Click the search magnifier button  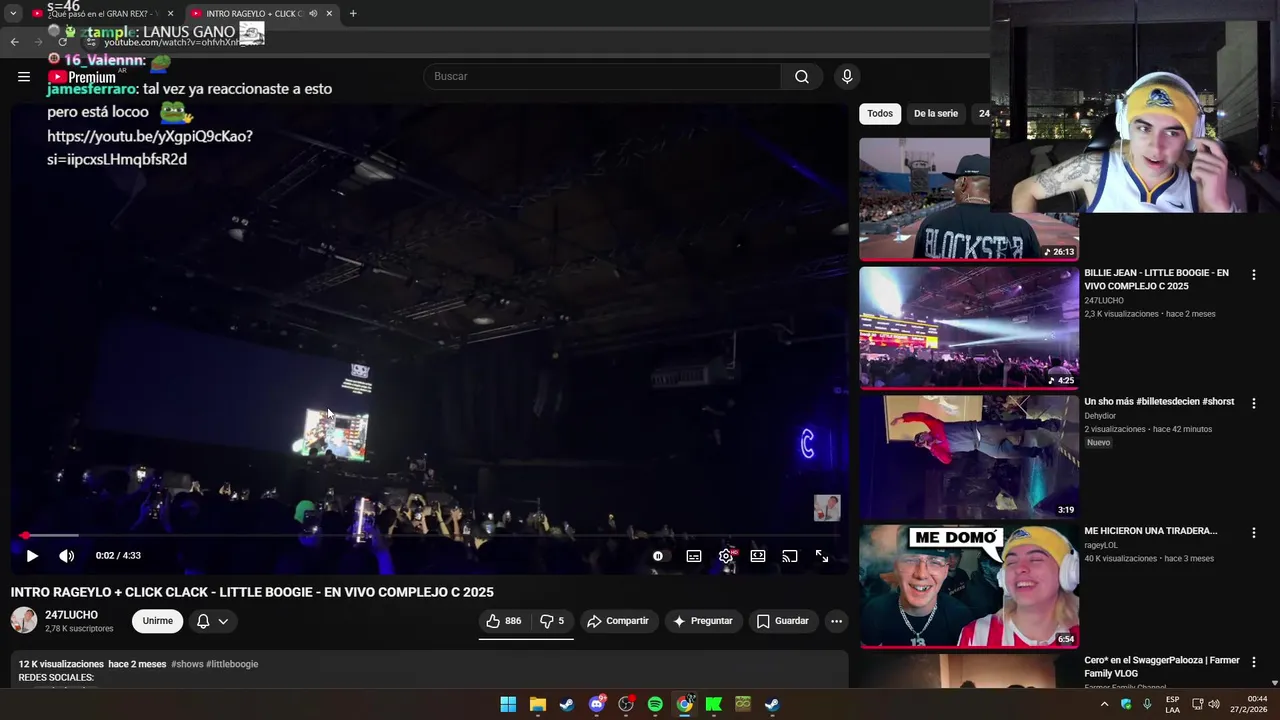coord(802,76)
